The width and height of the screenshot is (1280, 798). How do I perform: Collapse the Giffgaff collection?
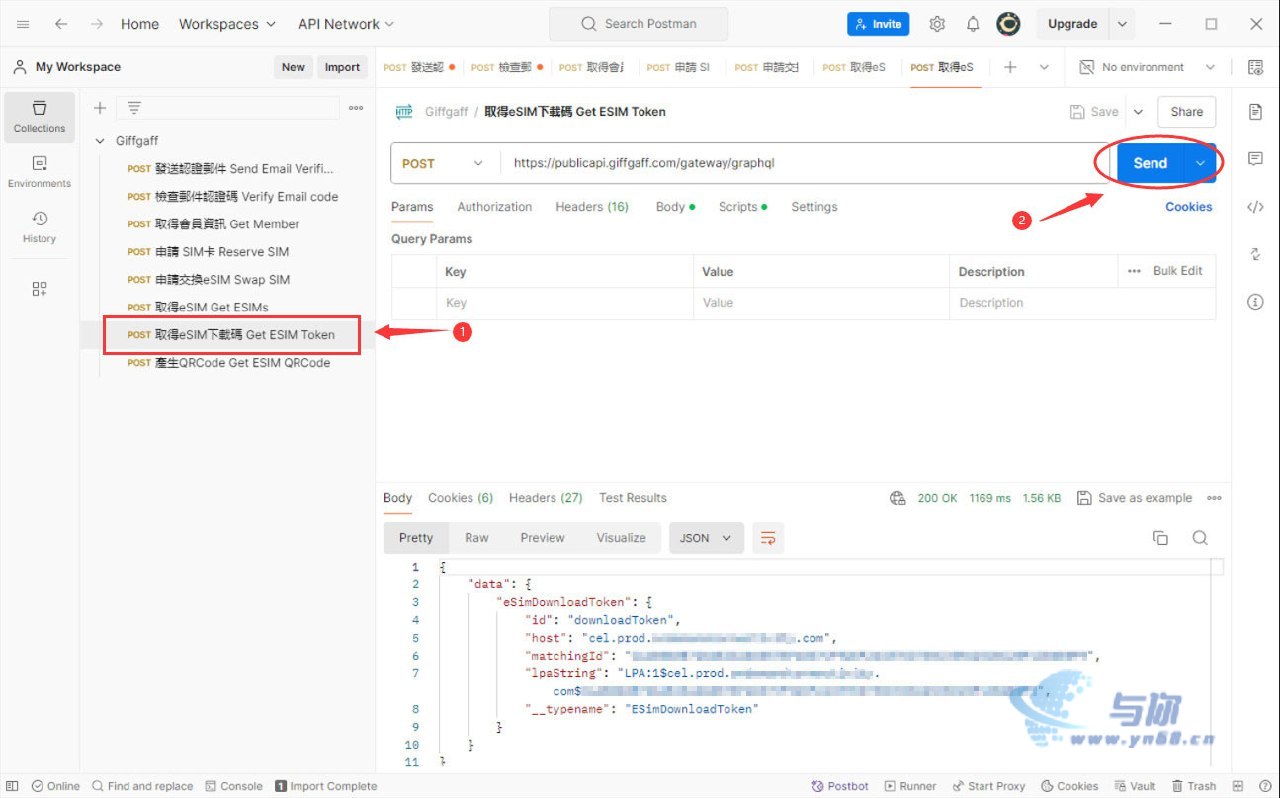(x=100, y=141)
